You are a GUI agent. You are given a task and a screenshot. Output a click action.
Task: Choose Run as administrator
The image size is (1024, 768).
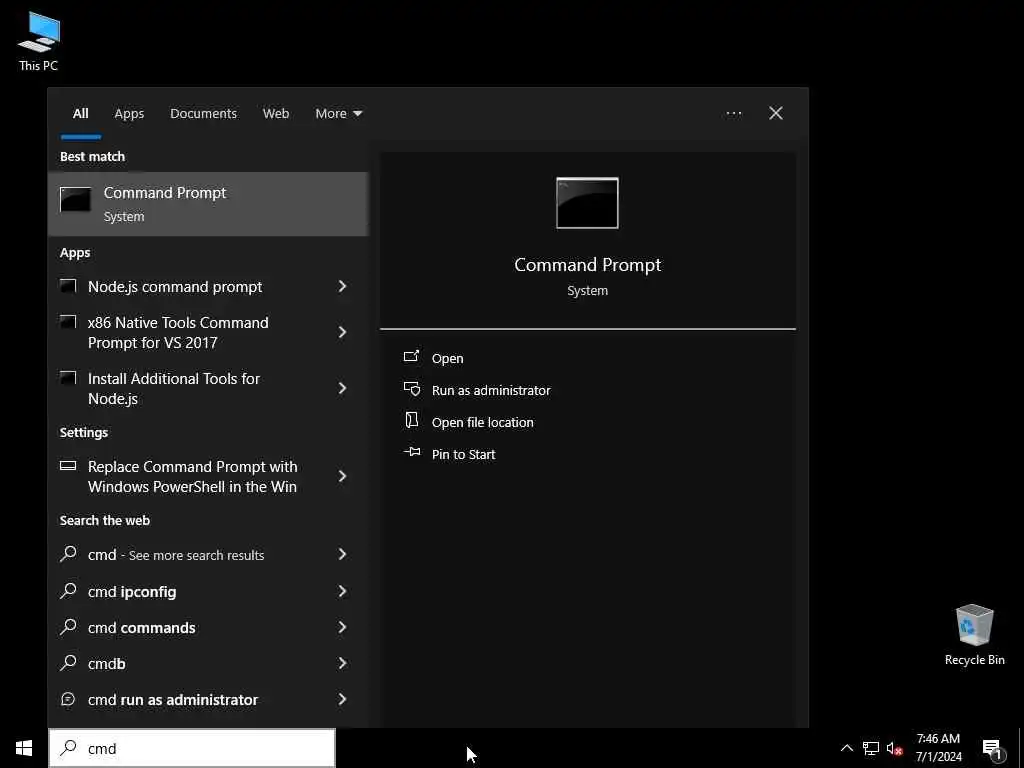(491, 391)
